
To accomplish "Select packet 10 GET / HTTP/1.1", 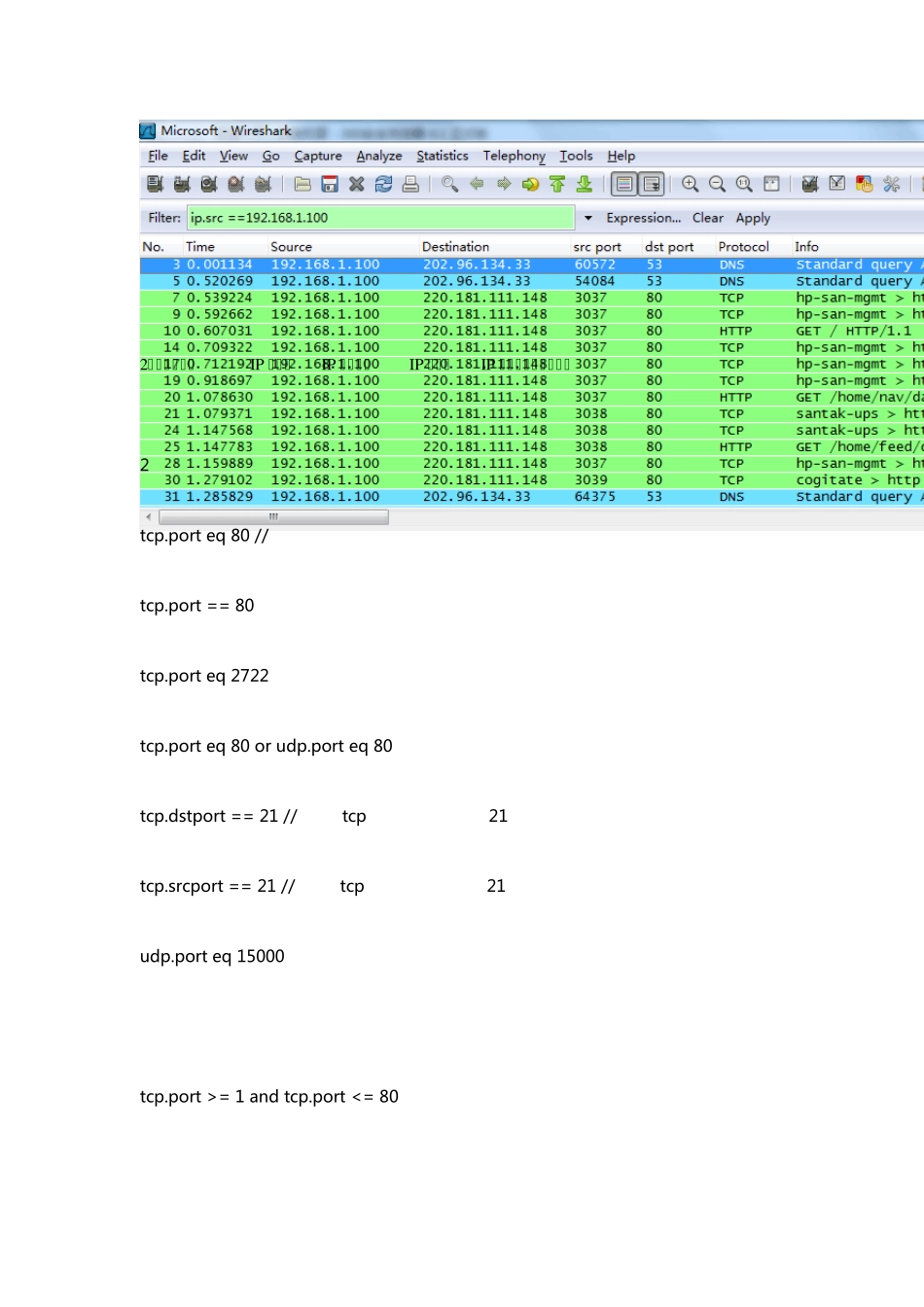I will (532, 331).
